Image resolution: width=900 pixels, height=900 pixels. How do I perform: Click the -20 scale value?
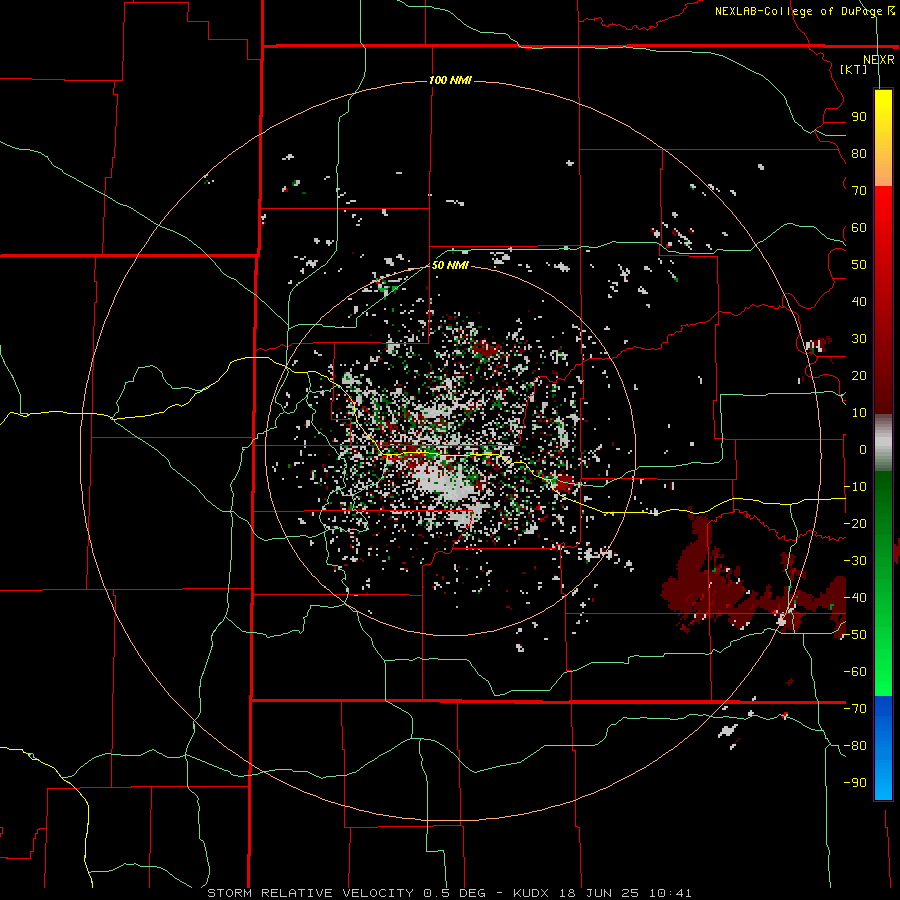pos(855,523)
